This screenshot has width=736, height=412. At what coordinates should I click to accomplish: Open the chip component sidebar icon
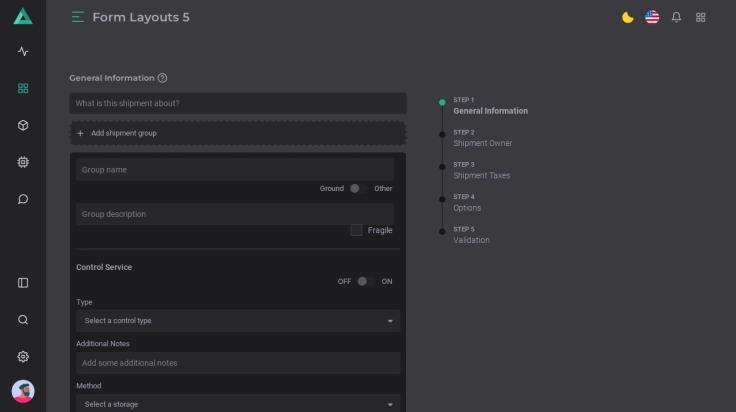(23, 162)
